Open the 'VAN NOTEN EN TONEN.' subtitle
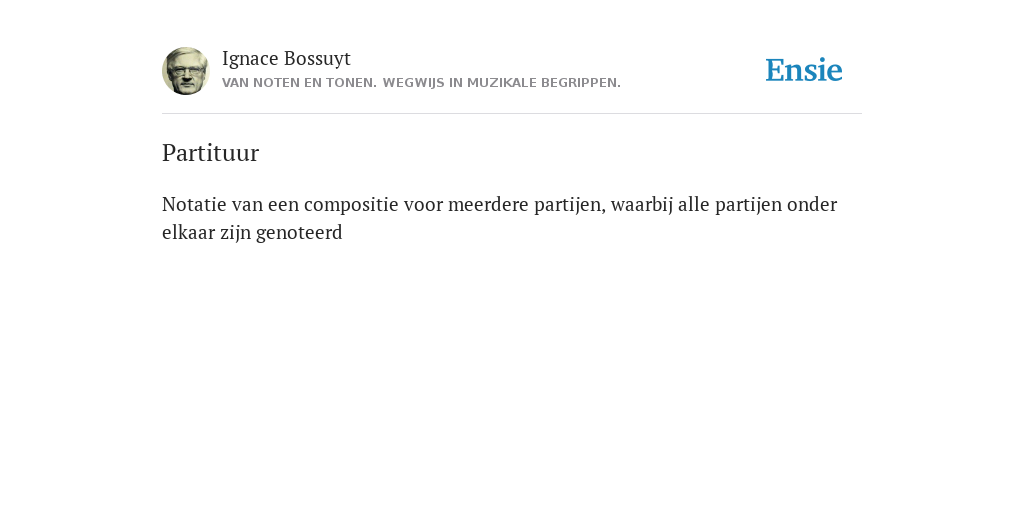The height and width of the screenshot is (512, 1024). point(299,83)
